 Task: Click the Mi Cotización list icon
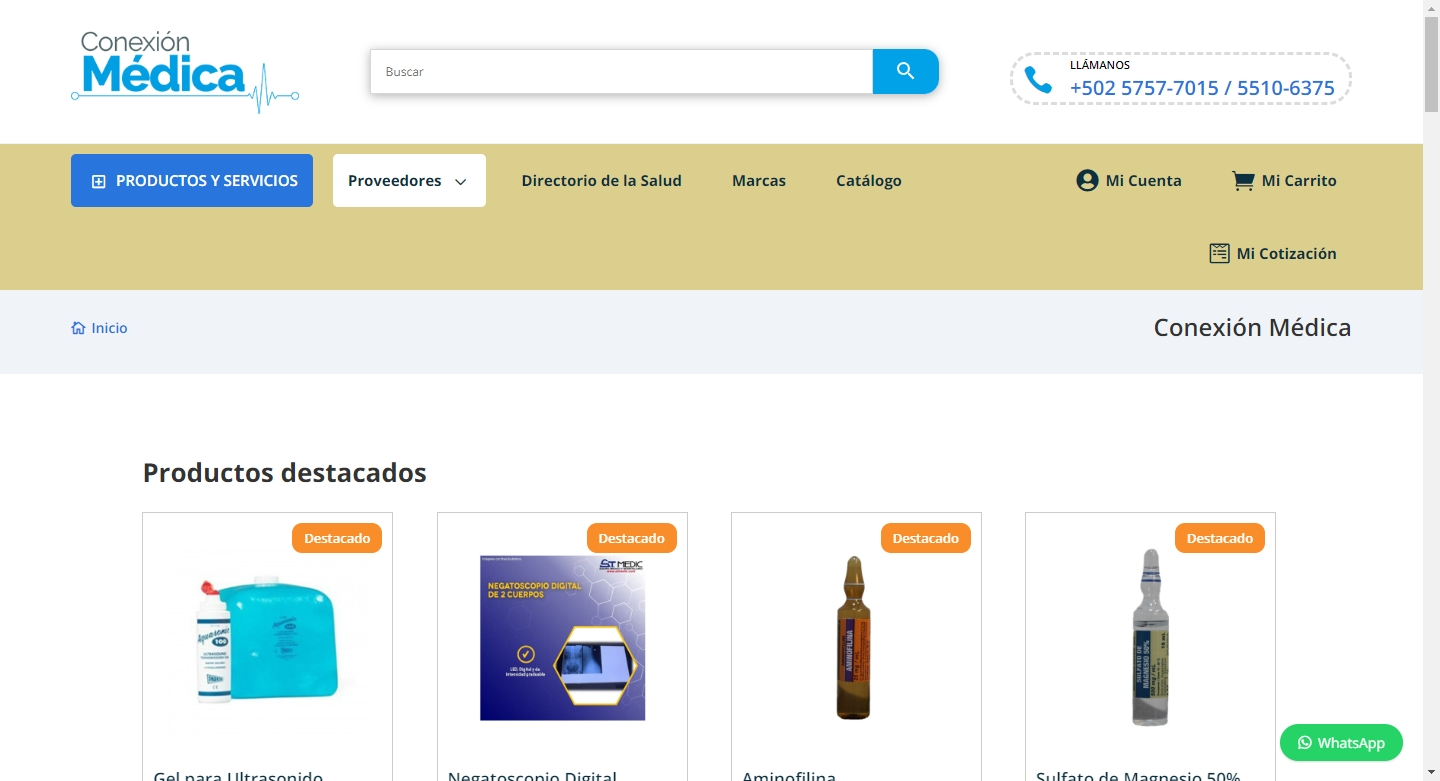click(1219, 253)
